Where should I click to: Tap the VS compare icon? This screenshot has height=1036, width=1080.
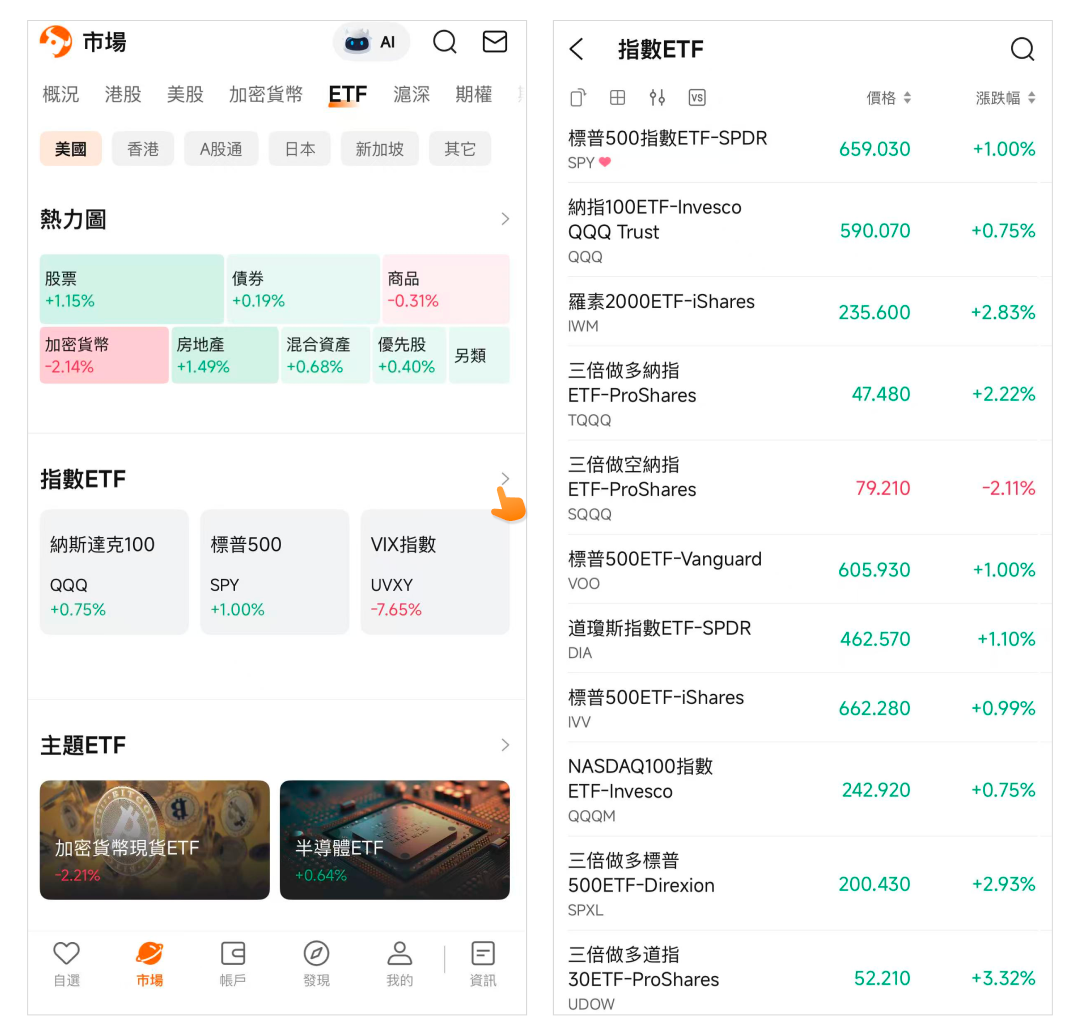tap(697, 97)
